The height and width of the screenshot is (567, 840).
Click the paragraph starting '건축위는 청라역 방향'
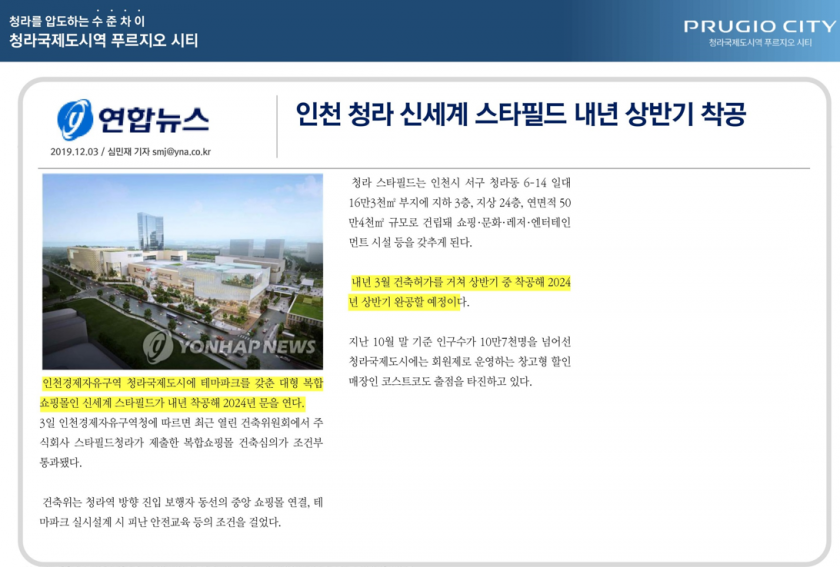(x=182, y=512)
